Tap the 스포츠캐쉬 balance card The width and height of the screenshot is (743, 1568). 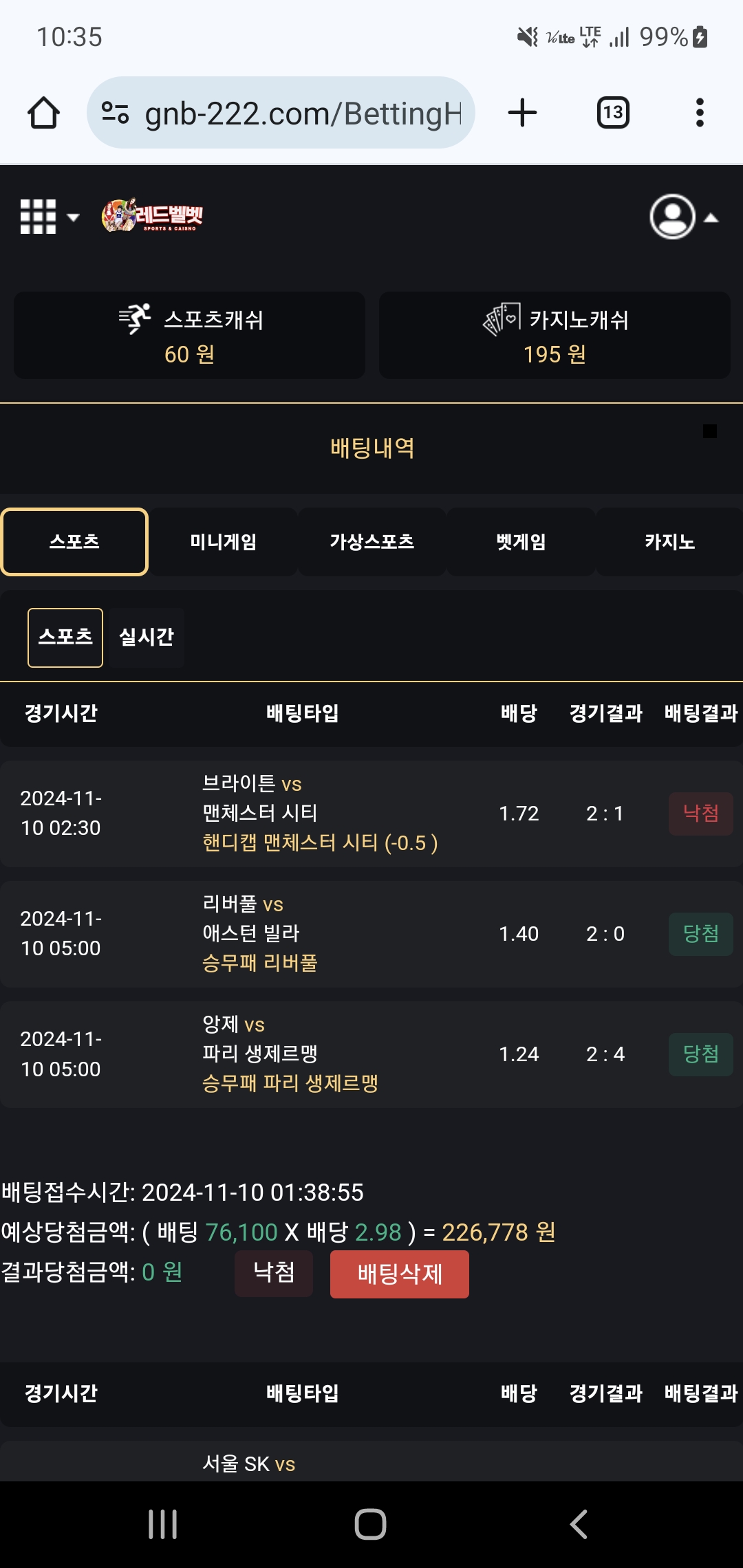pyautogui.click(x=189, y=336)
